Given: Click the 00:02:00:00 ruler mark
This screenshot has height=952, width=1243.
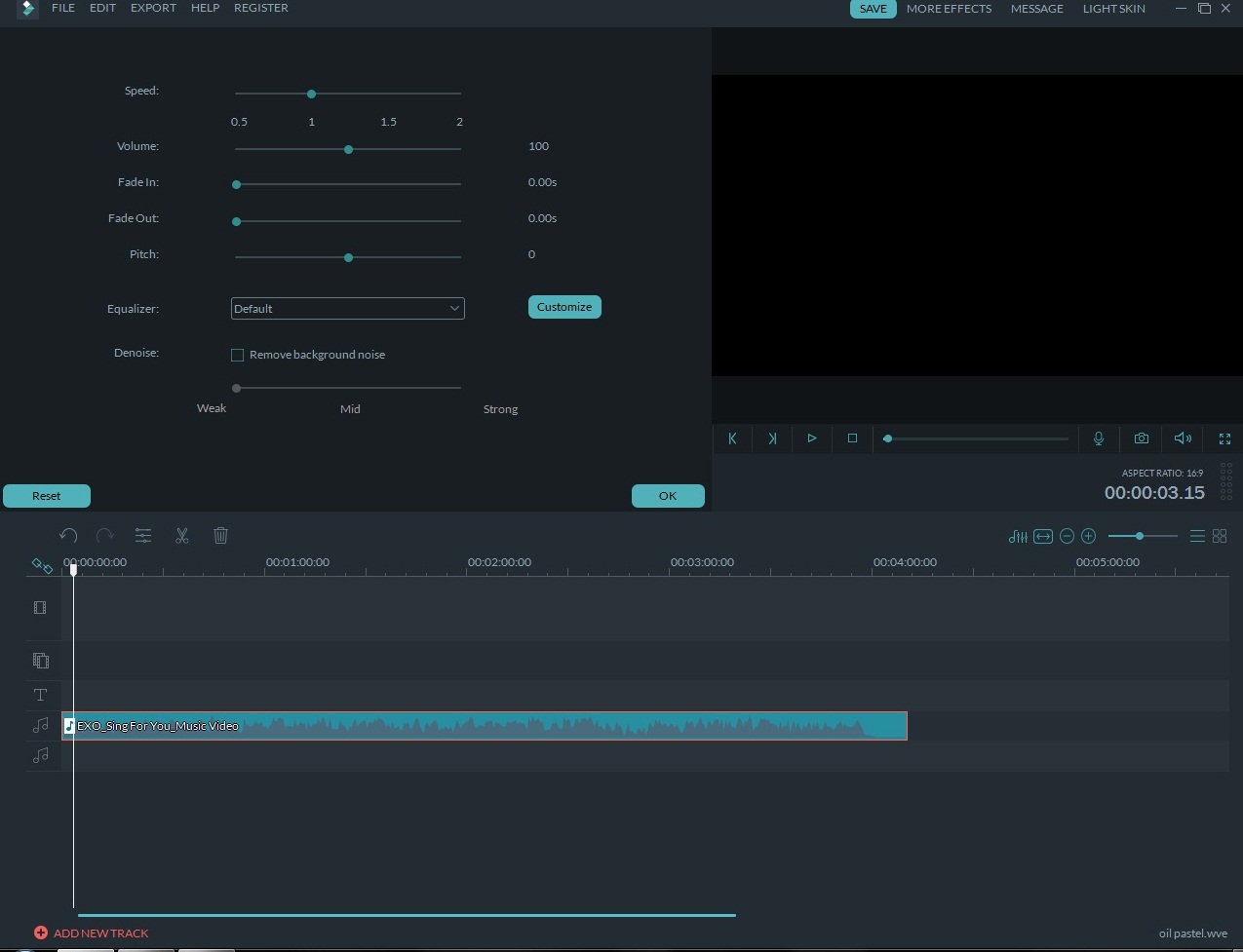Looking at the screenshot, I should 499,562.
